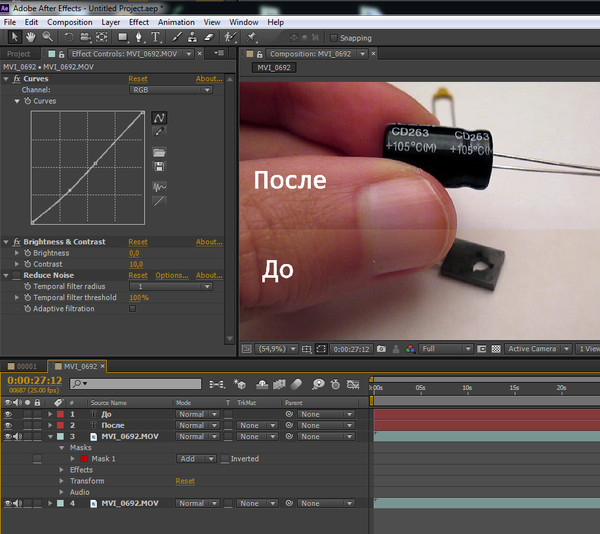The width and height of the screenshot is (600, 534).
Task: Toggle the Reduce Noise effect fx switch
Action: (16, 275)
